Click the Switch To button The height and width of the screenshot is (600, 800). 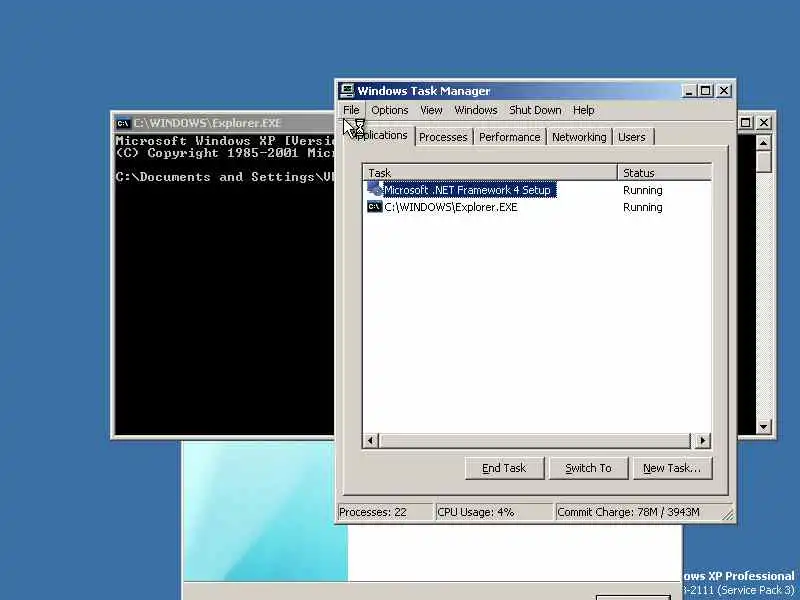[588, 468]
